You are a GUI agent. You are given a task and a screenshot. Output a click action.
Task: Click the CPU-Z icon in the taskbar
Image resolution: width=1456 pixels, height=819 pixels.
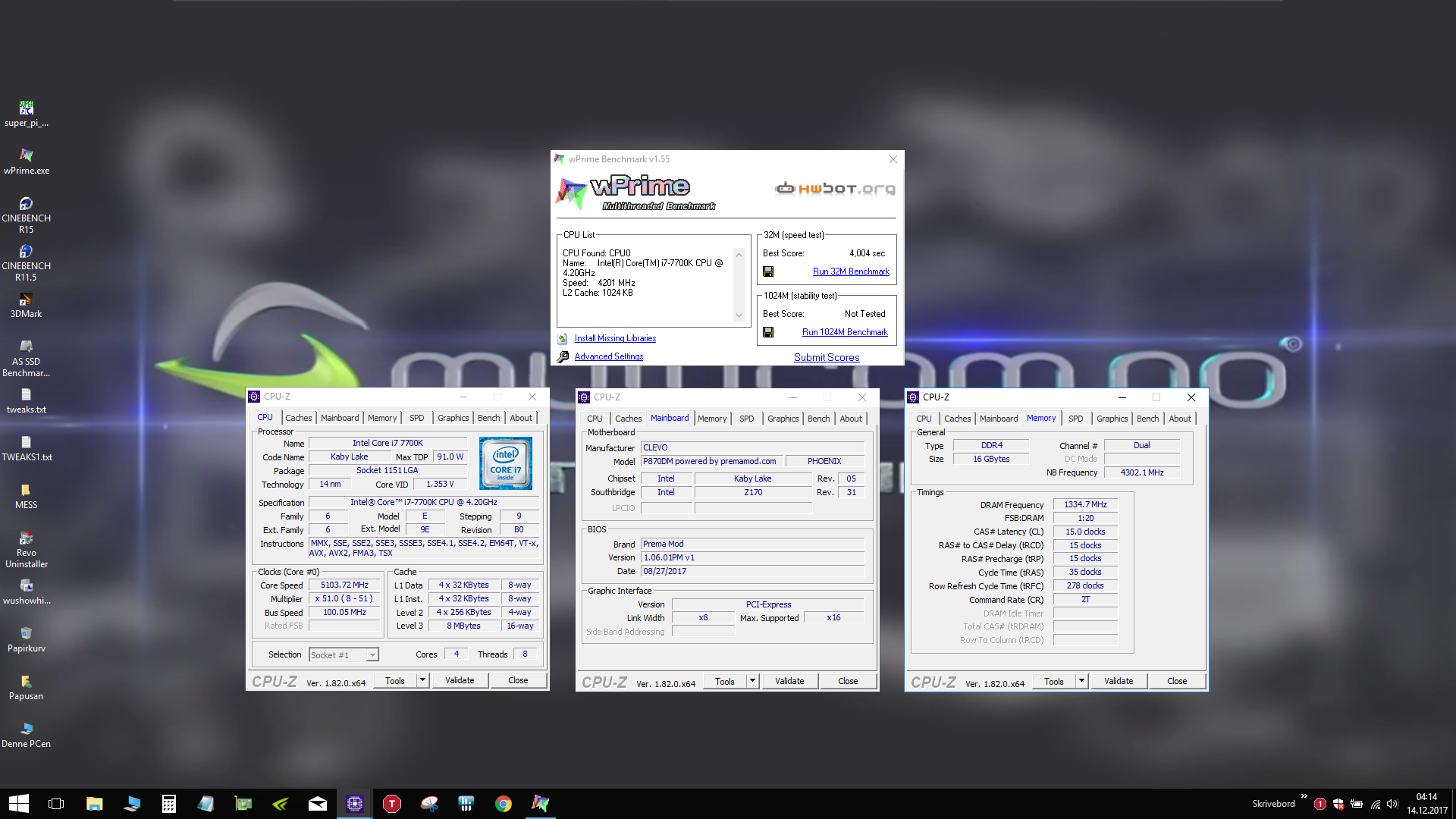[354, 804]
